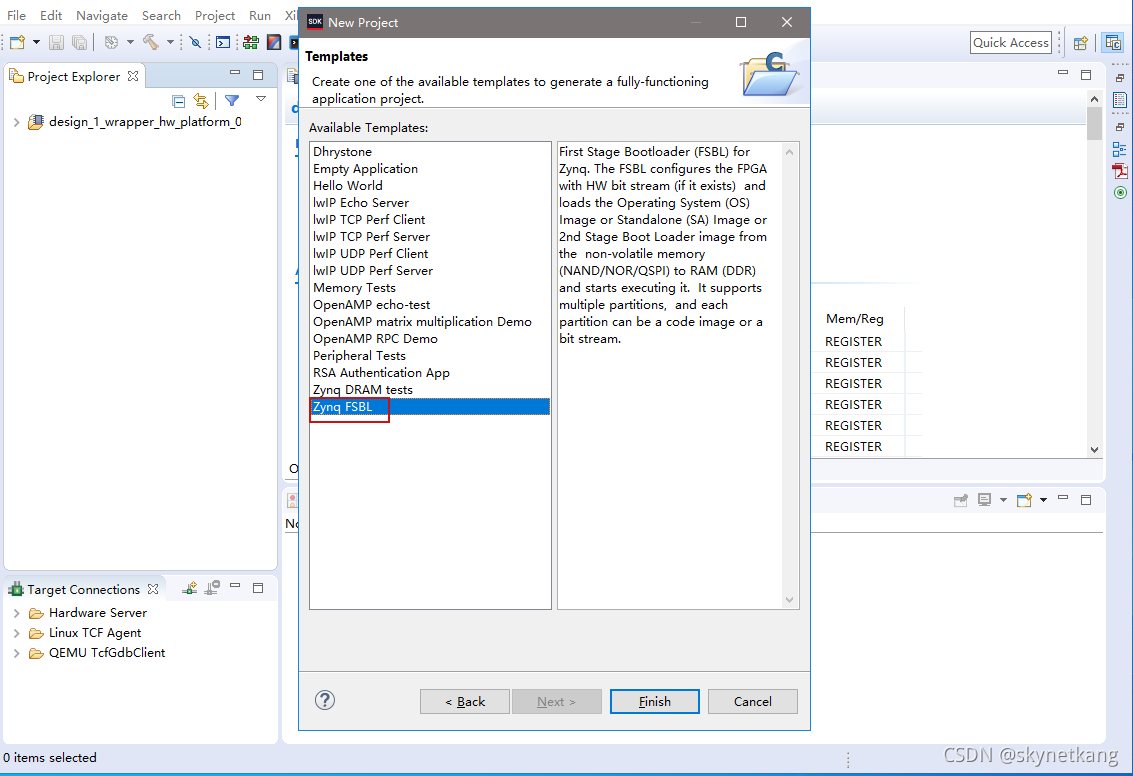Click the New Target Connection icon

pos(189,588)
